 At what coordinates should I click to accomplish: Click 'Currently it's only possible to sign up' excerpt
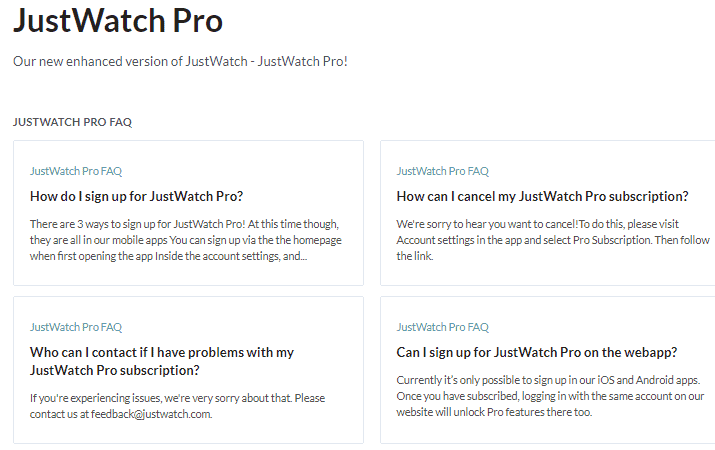click(550, 396)
